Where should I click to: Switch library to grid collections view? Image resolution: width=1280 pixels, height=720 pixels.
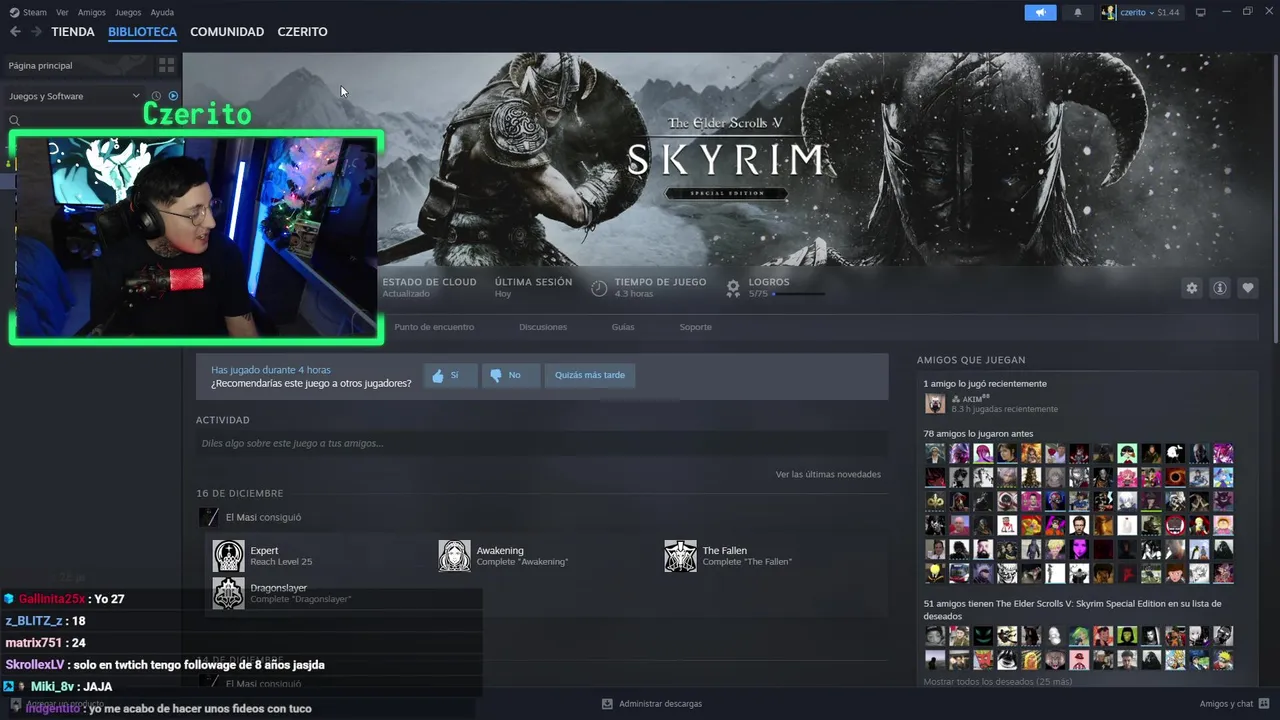click(x=166, y=65)
